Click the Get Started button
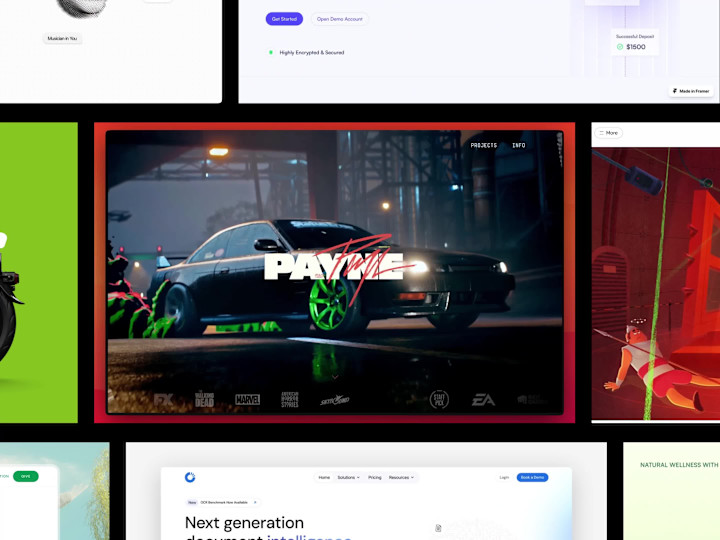 tap(284, 19)
